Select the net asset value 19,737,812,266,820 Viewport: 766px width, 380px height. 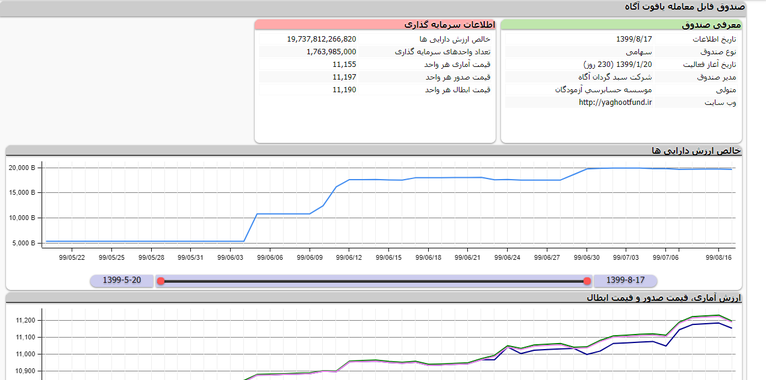pos(321,39)
